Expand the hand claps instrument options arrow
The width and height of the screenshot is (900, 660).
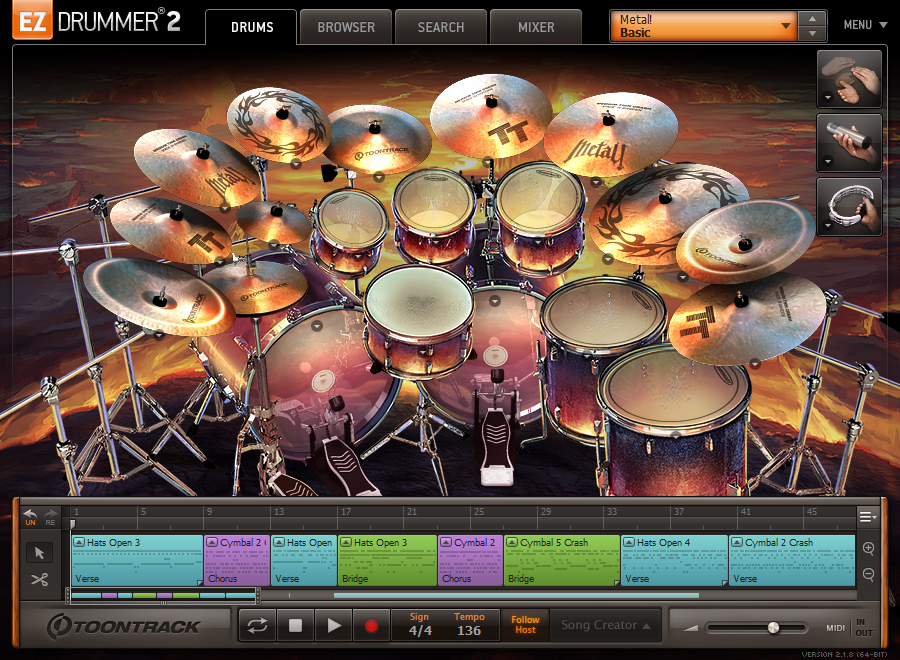(828, 98)
